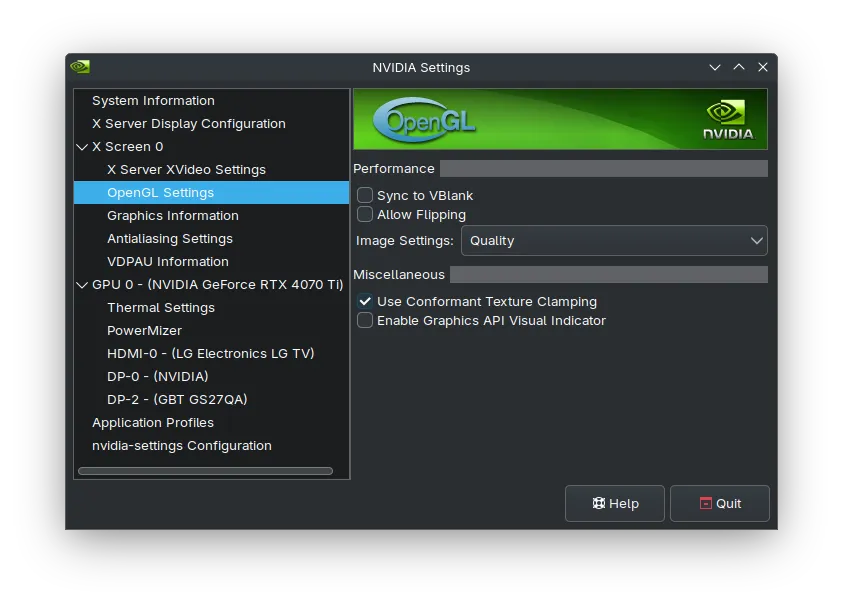This screenshot has width=843, height=607.
Task: Select X Server Display Configuration
Action: (x=187, y=123)
